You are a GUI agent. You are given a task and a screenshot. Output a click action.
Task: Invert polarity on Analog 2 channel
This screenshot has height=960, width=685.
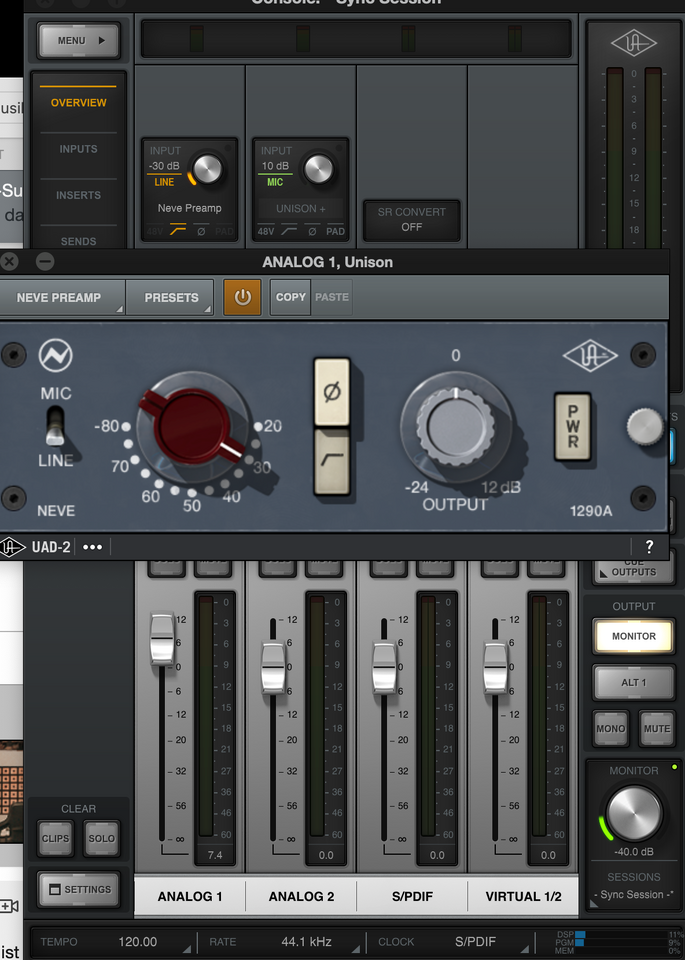click(x=312, y=231)
